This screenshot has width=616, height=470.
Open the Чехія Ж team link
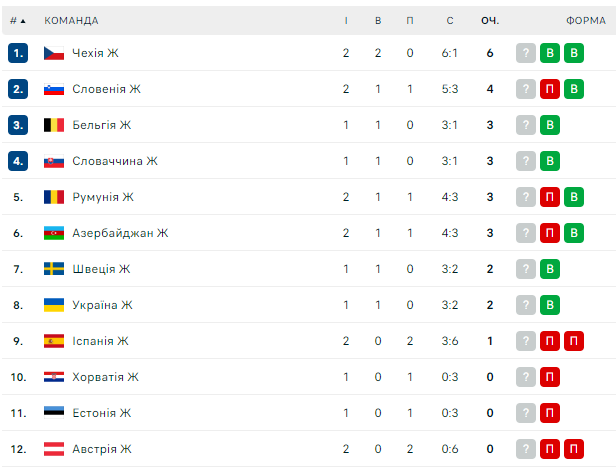coord(95,53)
